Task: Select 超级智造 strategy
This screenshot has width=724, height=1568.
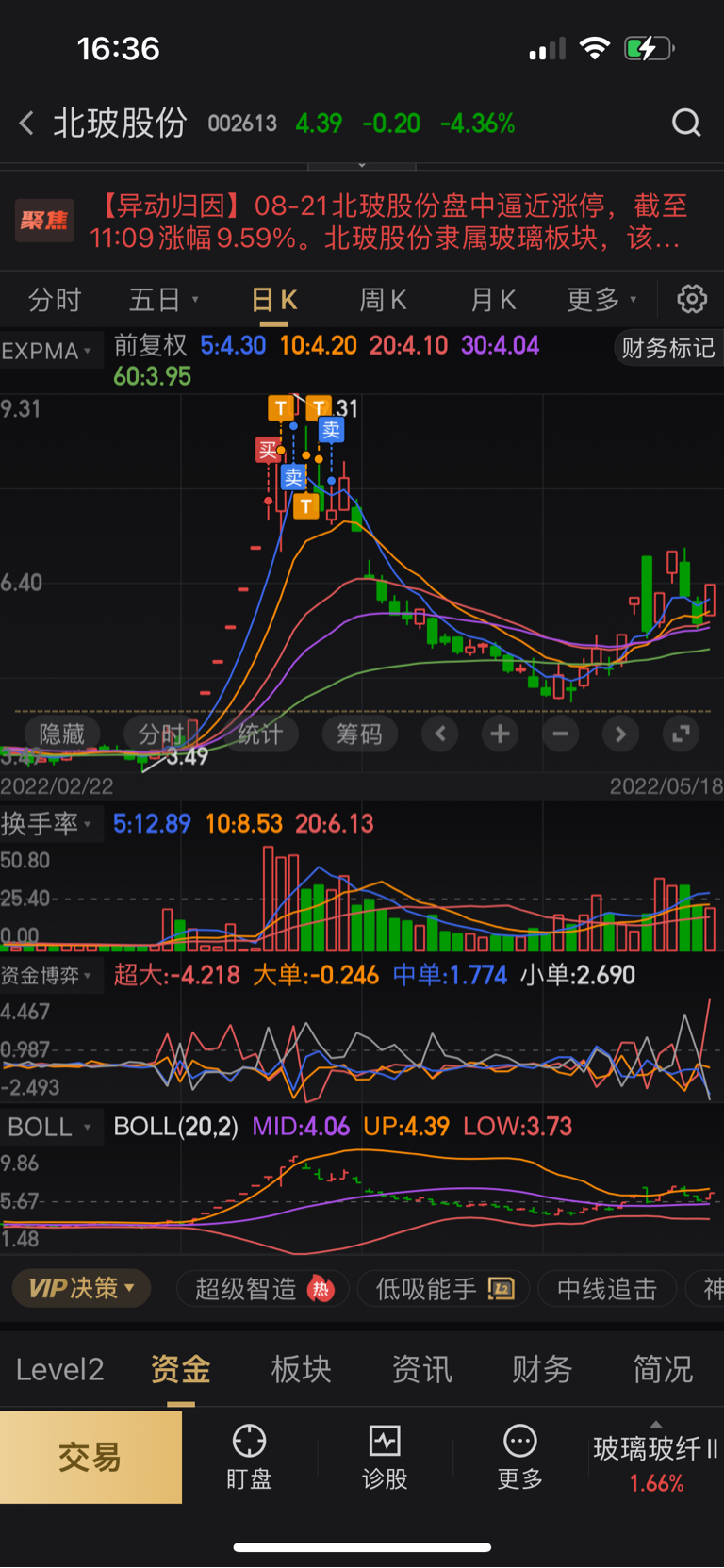Action: 263,1289
